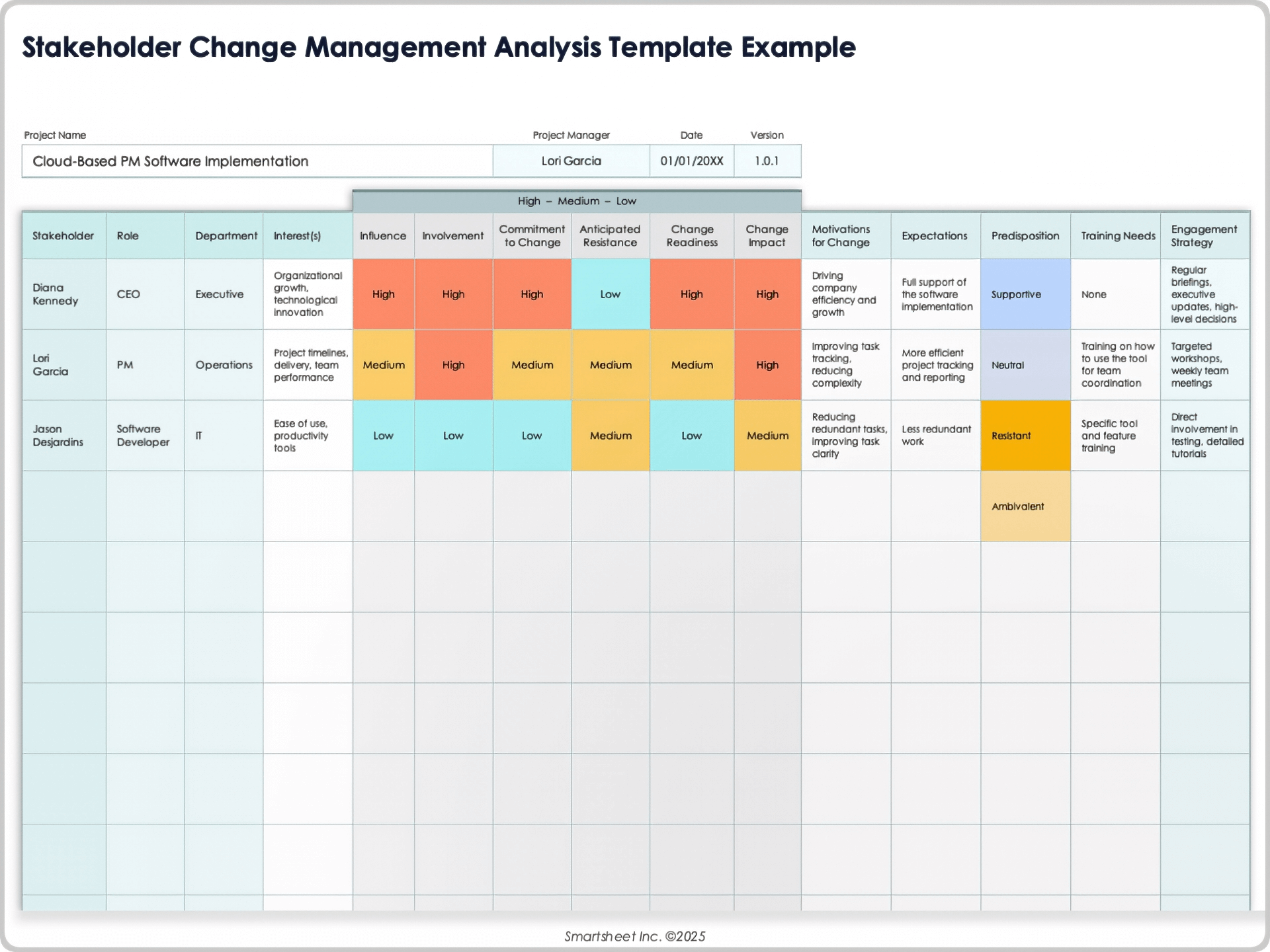The image size is (1270, 952).
Task: Click the 'High' commitment to change cell for Diana Kennedy
Action: [x=536, y=293]
